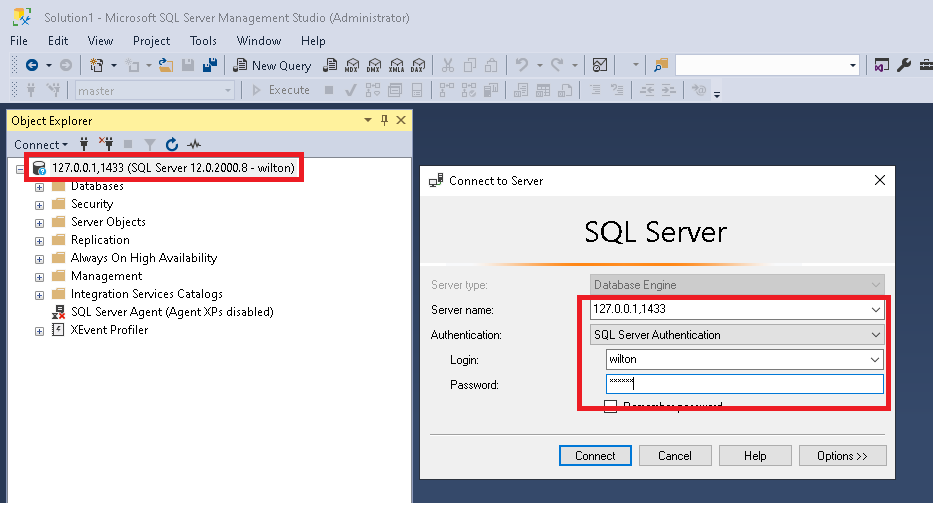The height and width of the screenshot is (506, 933).
Task: Click the XMLA query icon
Action: pyautogui.click(x=396, y=65)
